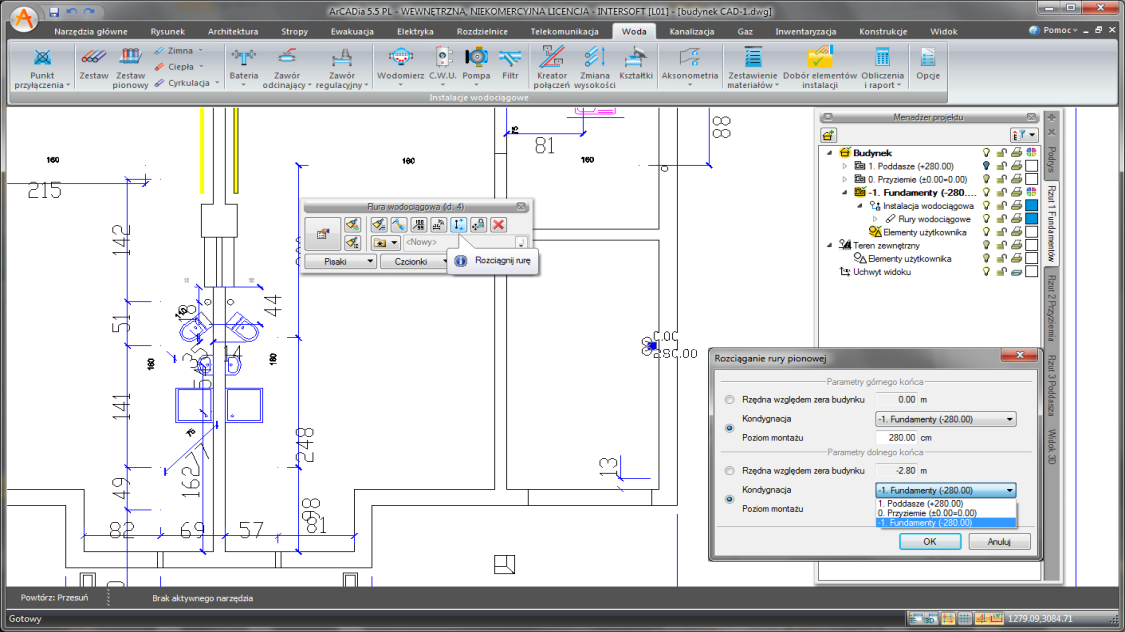Open Zestawienie materiałów list
This screenshot has width=1125, height=632.
(x=753, y=67)
